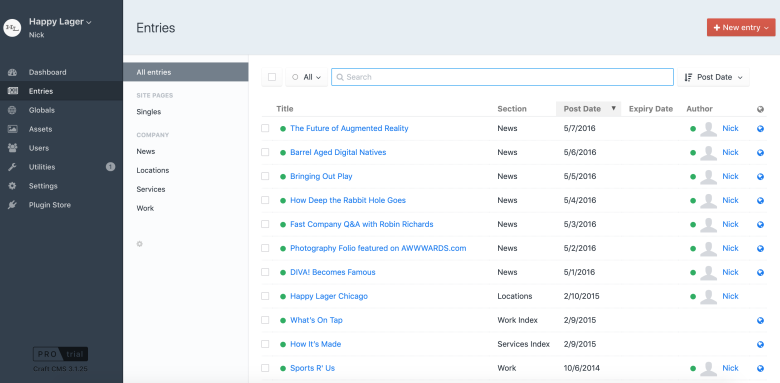The image size is (780, 383).
Task: Select checkbox for Photography Folio entry
Action: 265,248
